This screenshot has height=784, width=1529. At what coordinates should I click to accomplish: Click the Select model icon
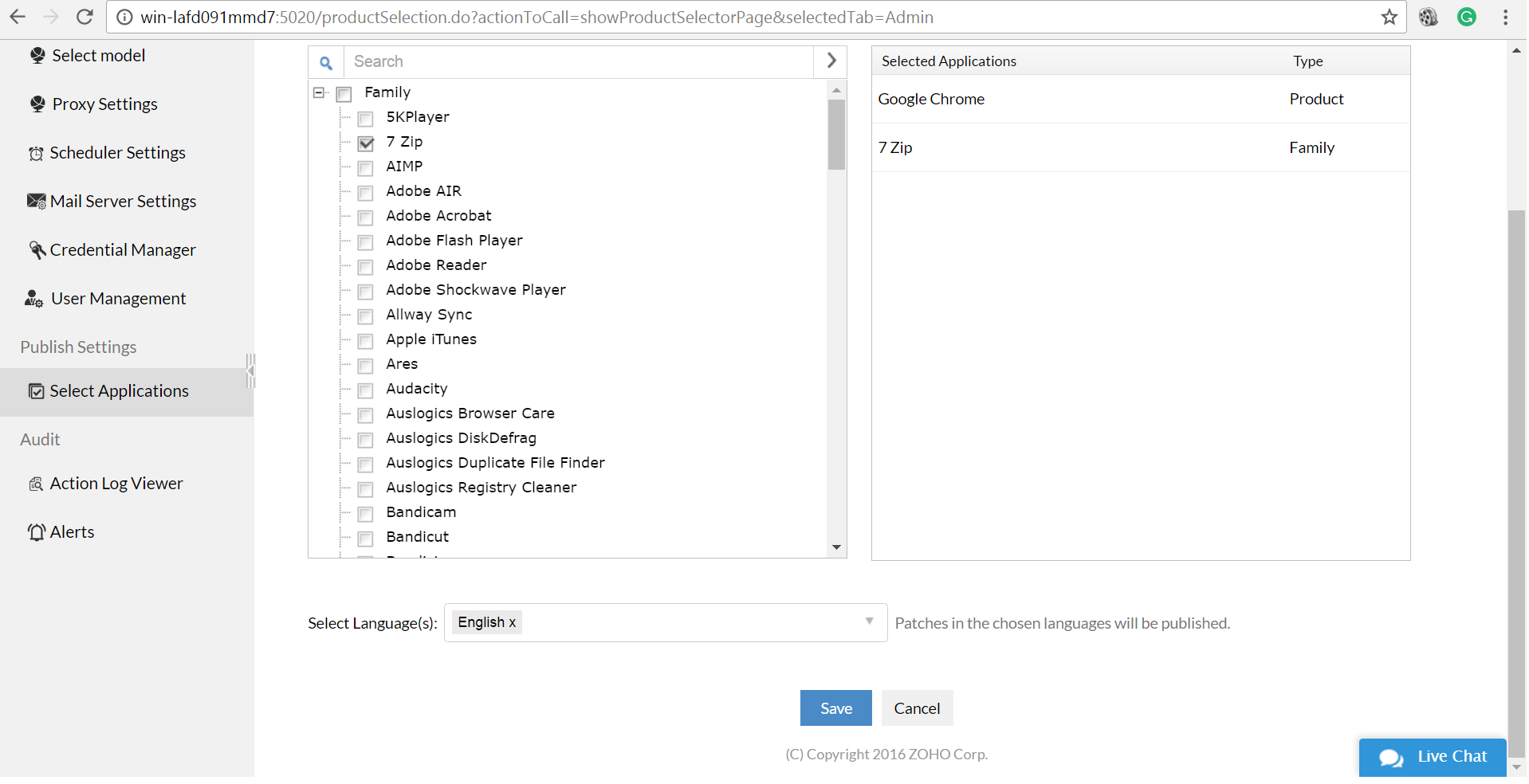point(37,55)
